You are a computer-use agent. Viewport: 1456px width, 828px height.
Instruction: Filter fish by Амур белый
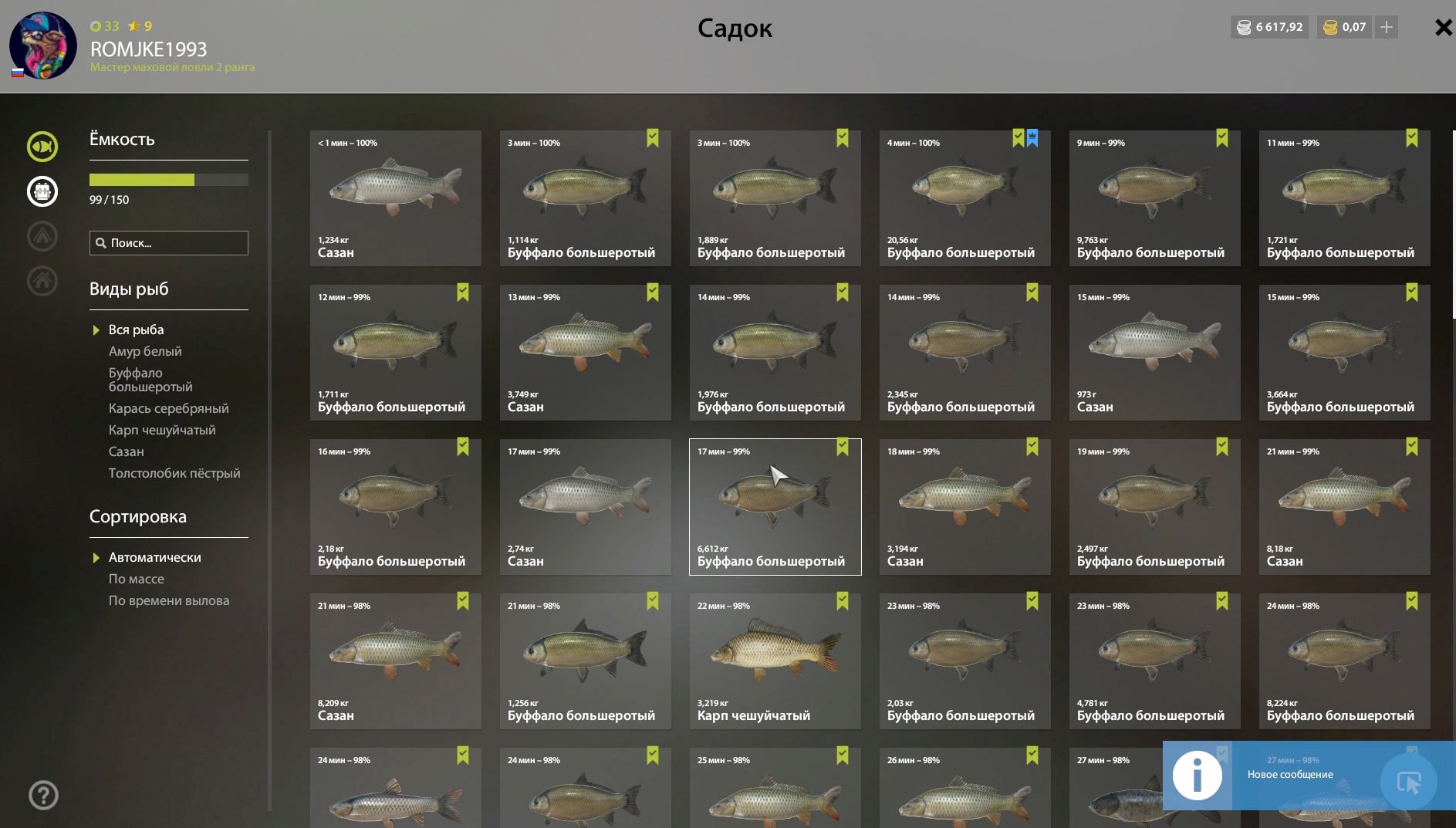coord(145,351)
